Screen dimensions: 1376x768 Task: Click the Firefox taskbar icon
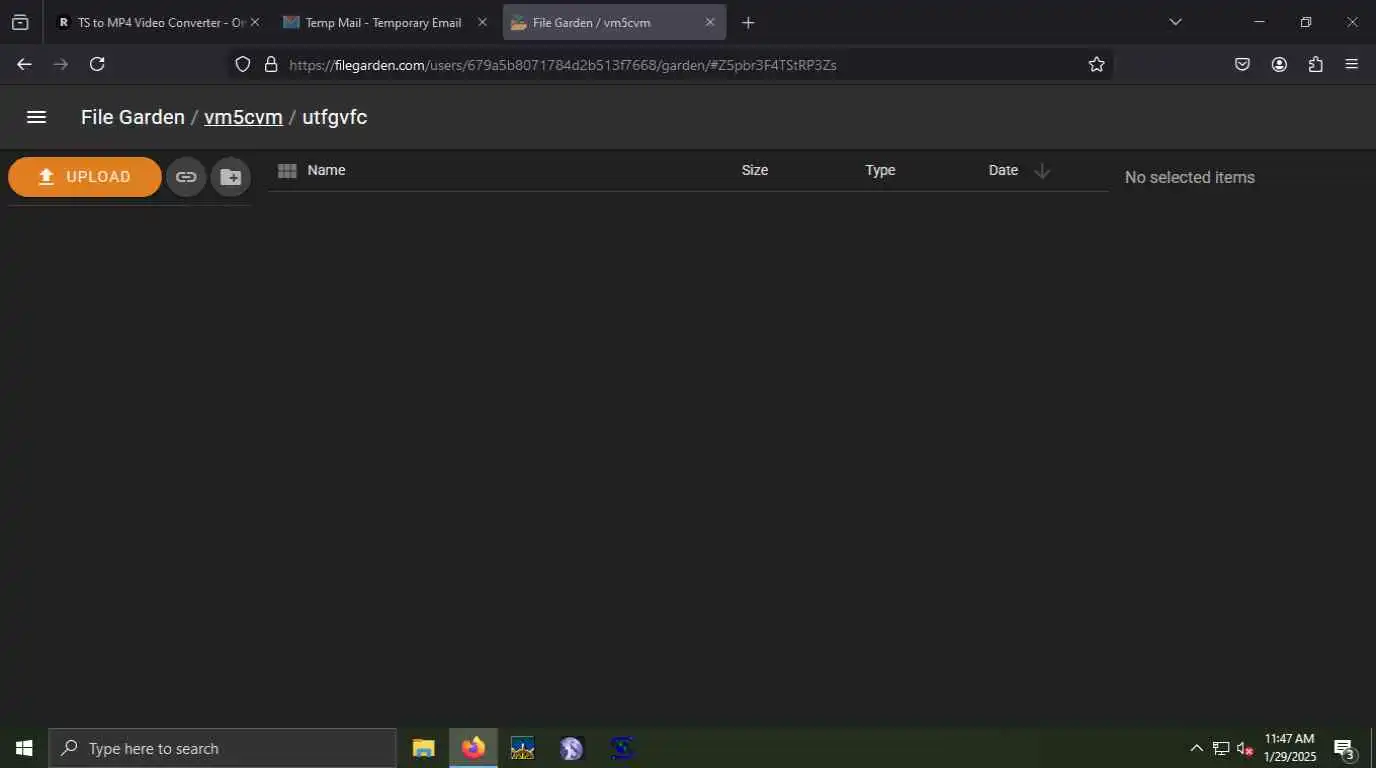tap(473, 748)
